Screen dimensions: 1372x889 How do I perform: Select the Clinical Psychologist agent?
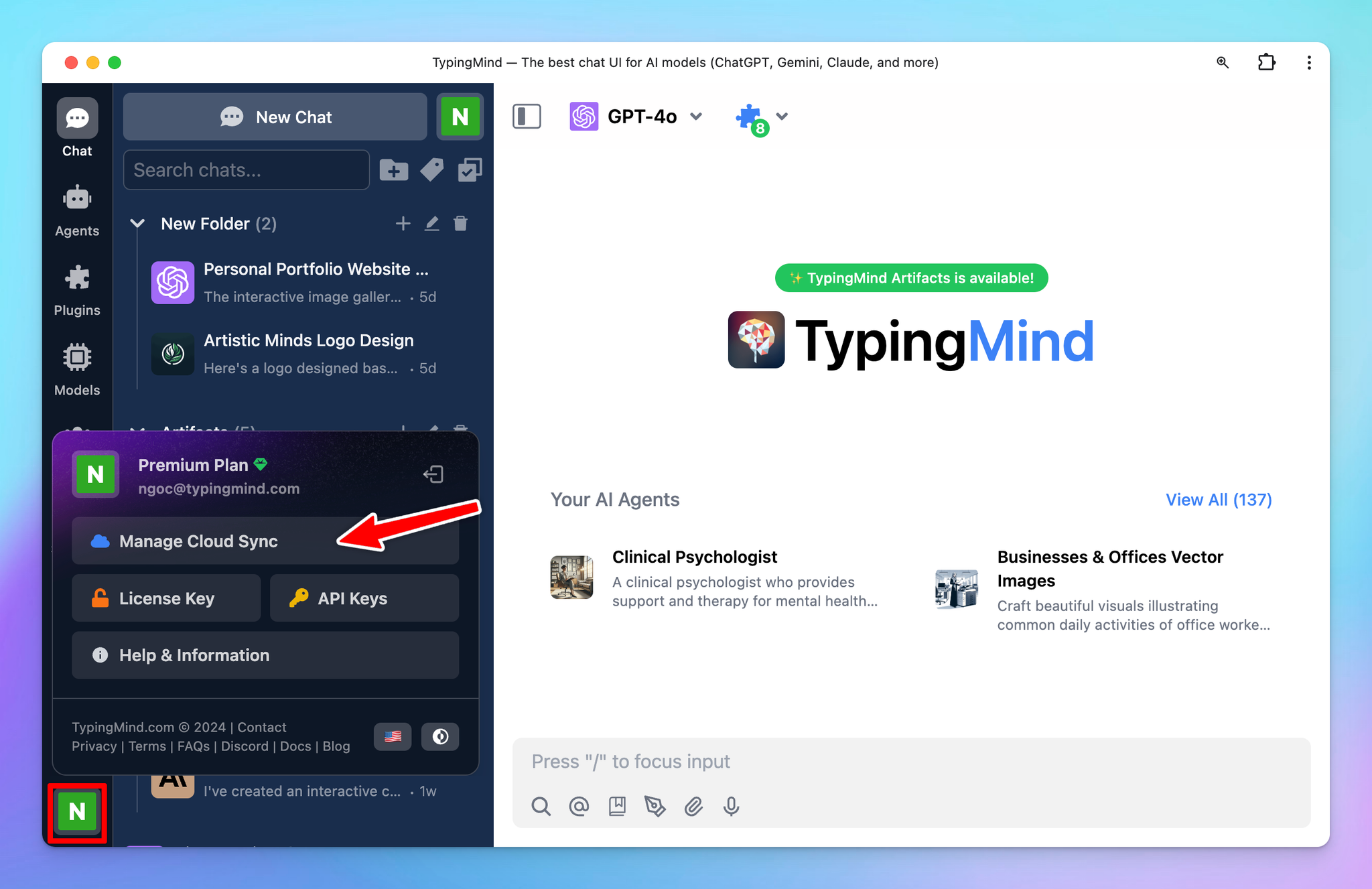[715, 578]
